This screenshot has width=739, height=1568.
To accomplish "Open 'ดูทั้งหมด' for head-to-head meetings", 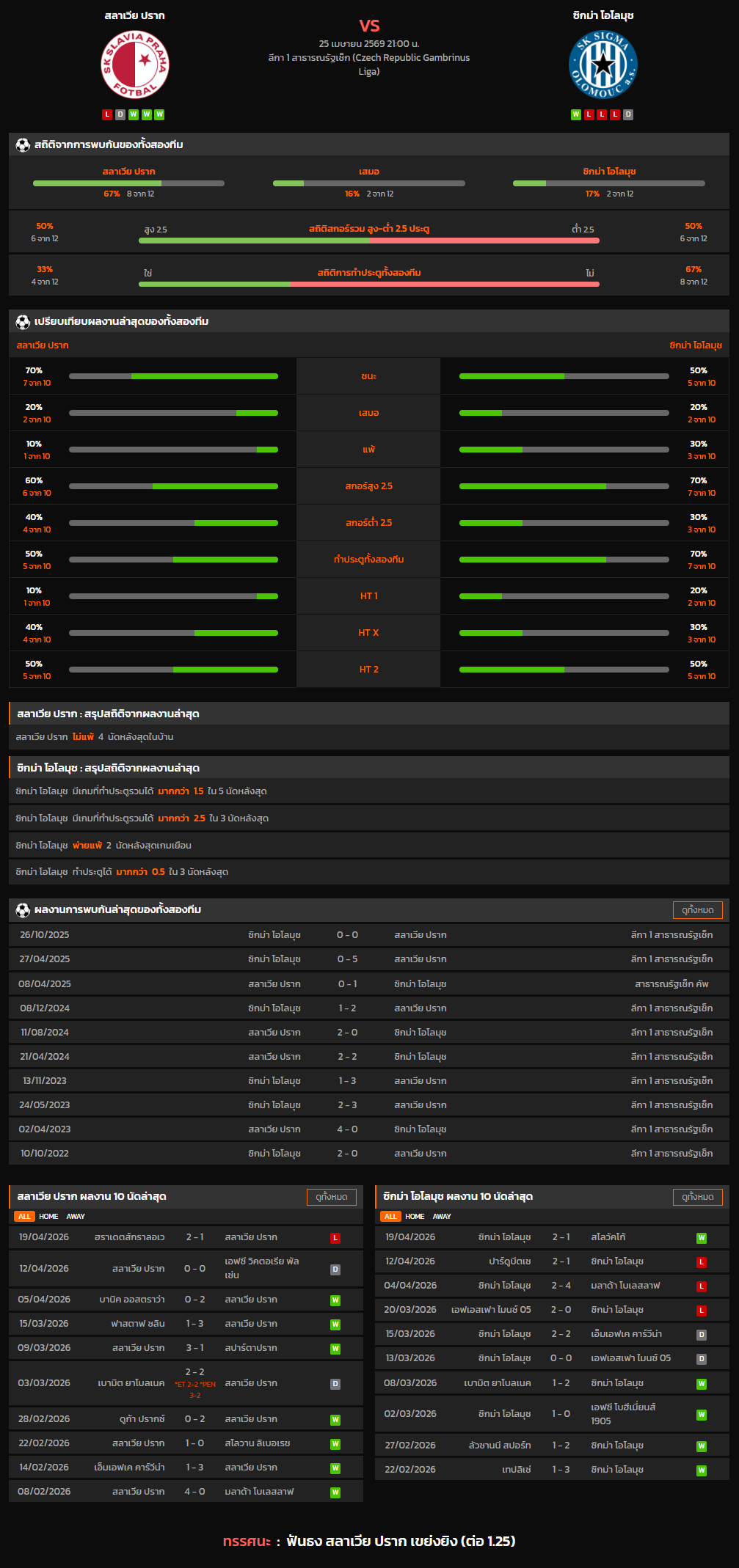I will (x=697, y=910).
